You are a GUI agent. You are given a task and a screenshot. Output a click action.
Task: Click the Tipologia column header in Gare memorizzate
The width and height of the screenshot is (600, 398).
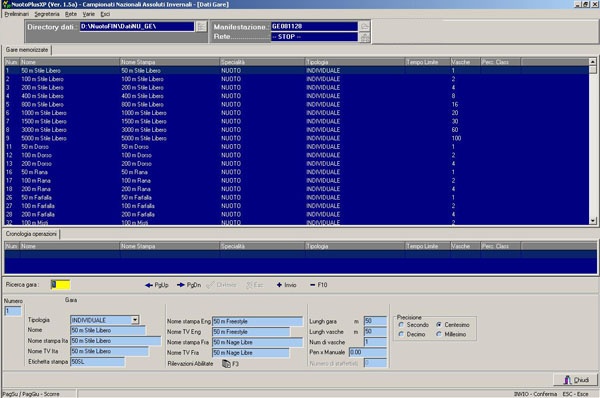pos(355,62)
